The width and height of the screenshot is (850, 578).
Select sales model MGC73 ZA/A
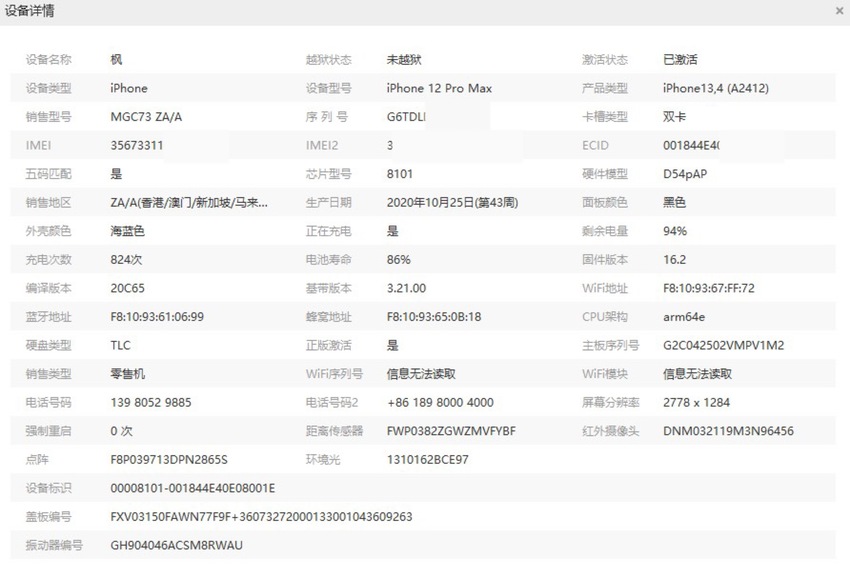tap(146, 117)
